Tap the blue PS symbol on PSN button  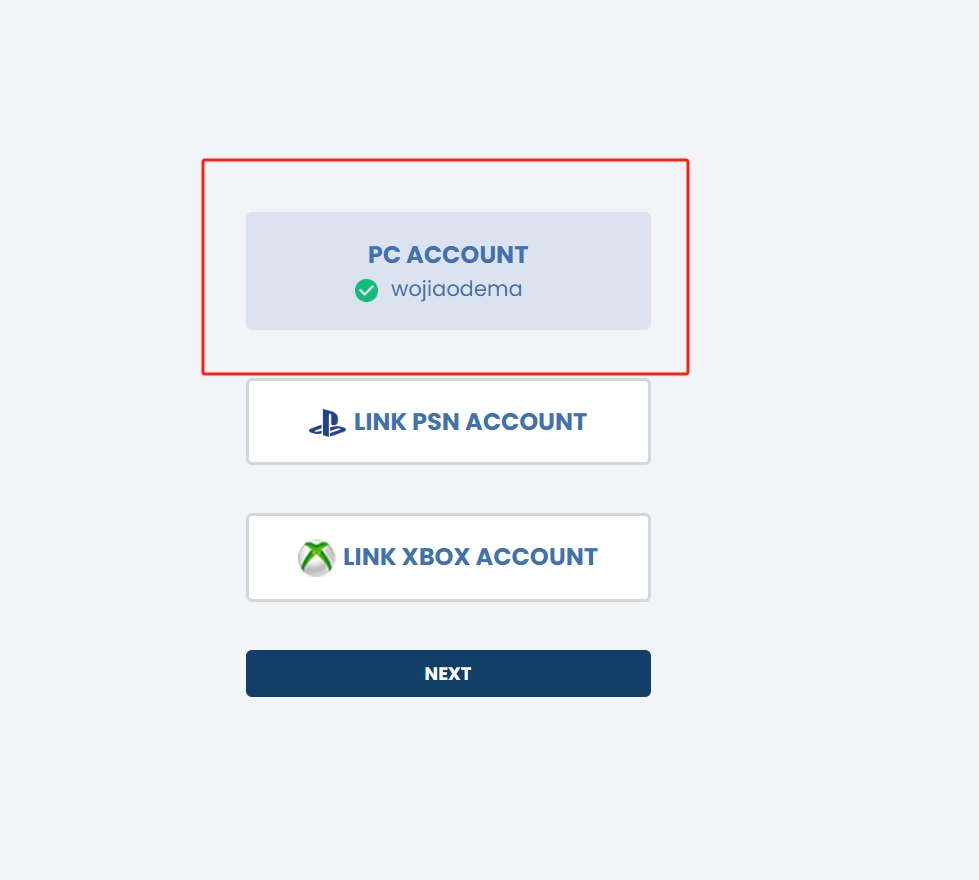click(327, 423)
